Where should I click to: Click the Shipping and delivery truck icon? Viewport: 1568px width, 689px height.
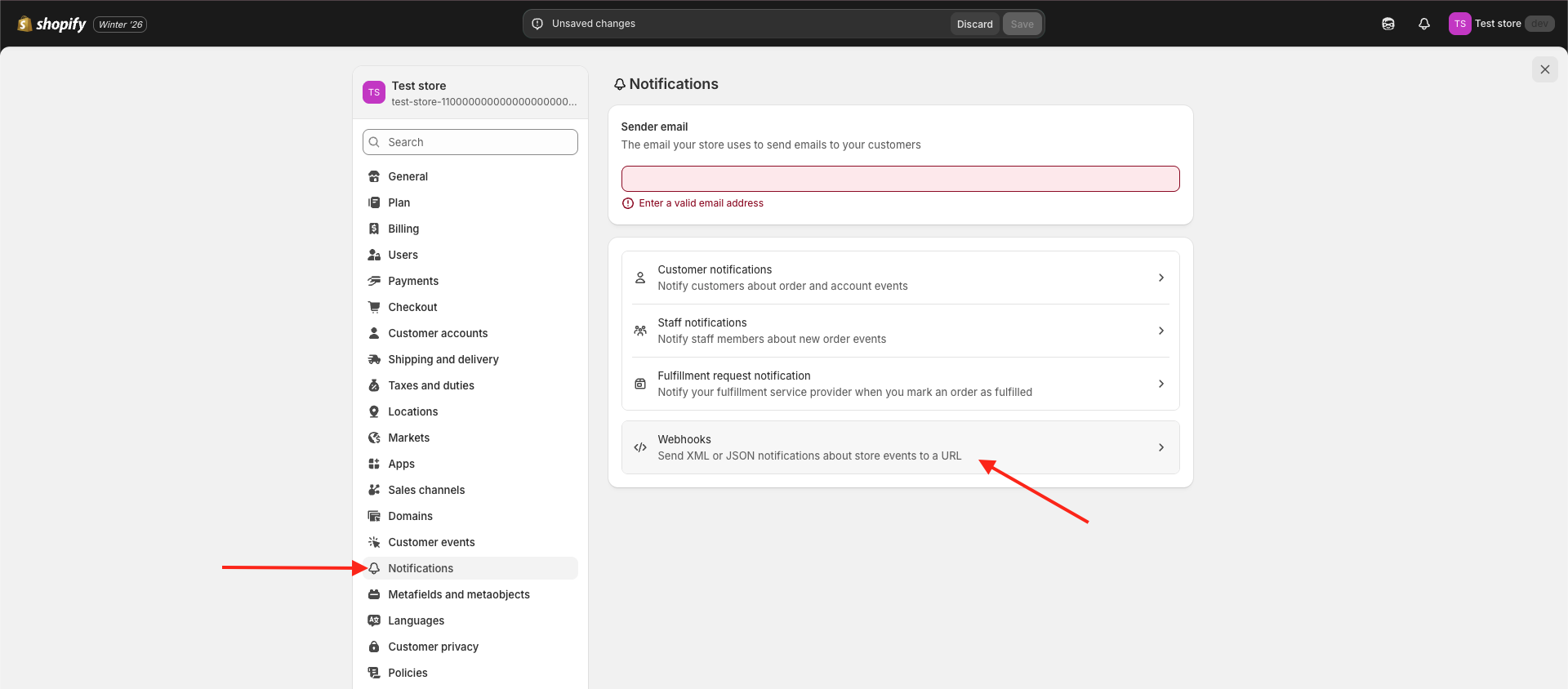(x=374, y=359)
